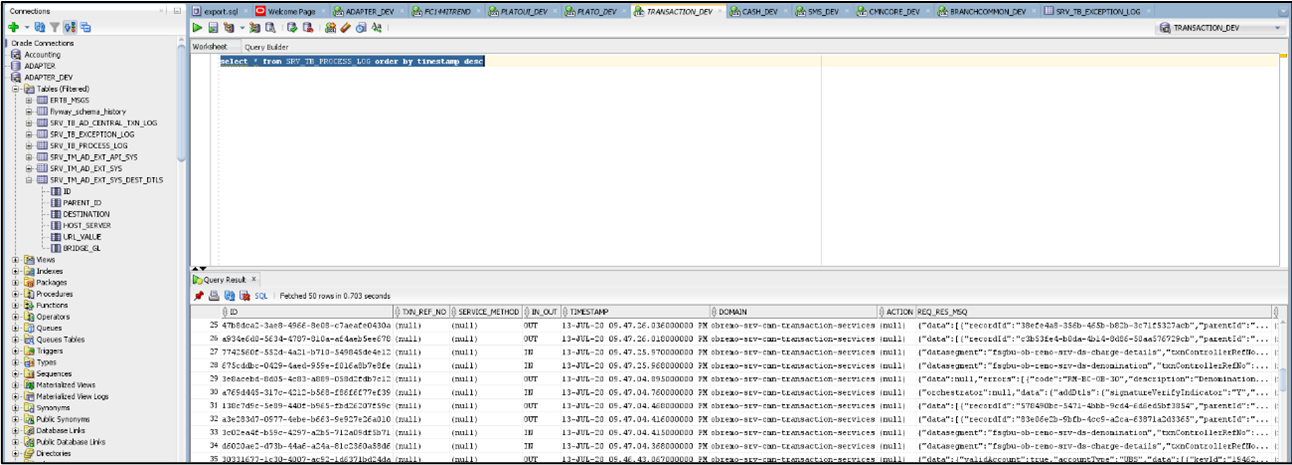Click the Run Script icon beside the play button
This screenshot has width=1292, height=465.
pos(213,28)
